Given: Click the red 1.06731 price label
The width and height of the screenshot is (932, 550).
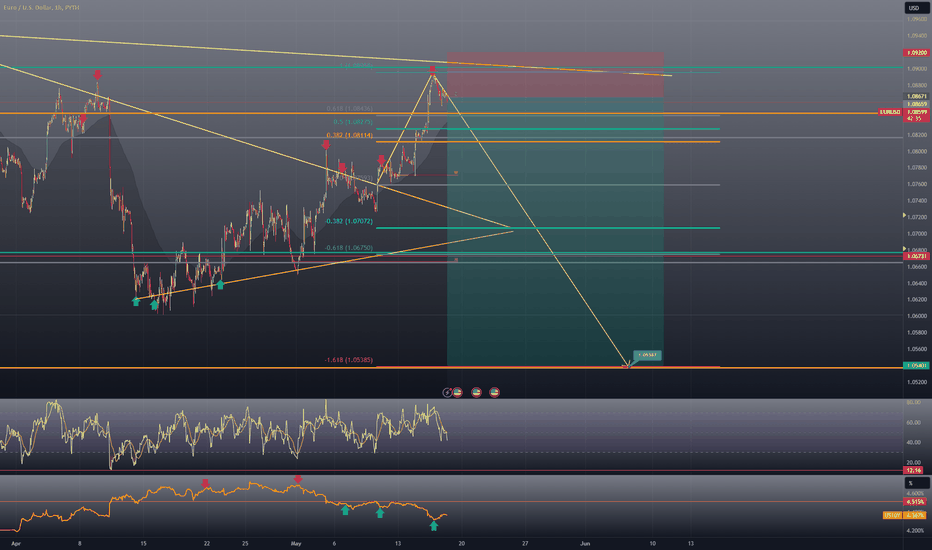Looking at the screenshot, I should [916, 256].
